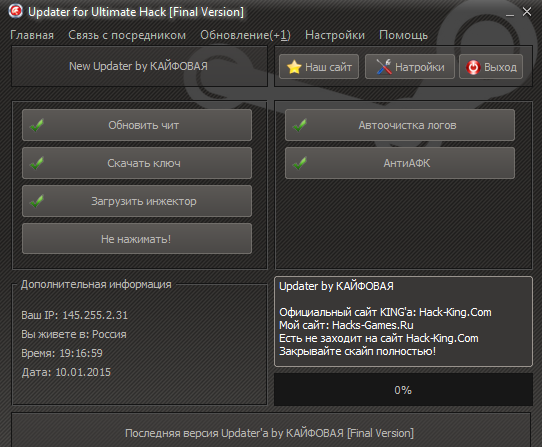The width and height of the screenshot is (542, 447).
Task: Open the Настройки menu
Action: click(335, 35)
